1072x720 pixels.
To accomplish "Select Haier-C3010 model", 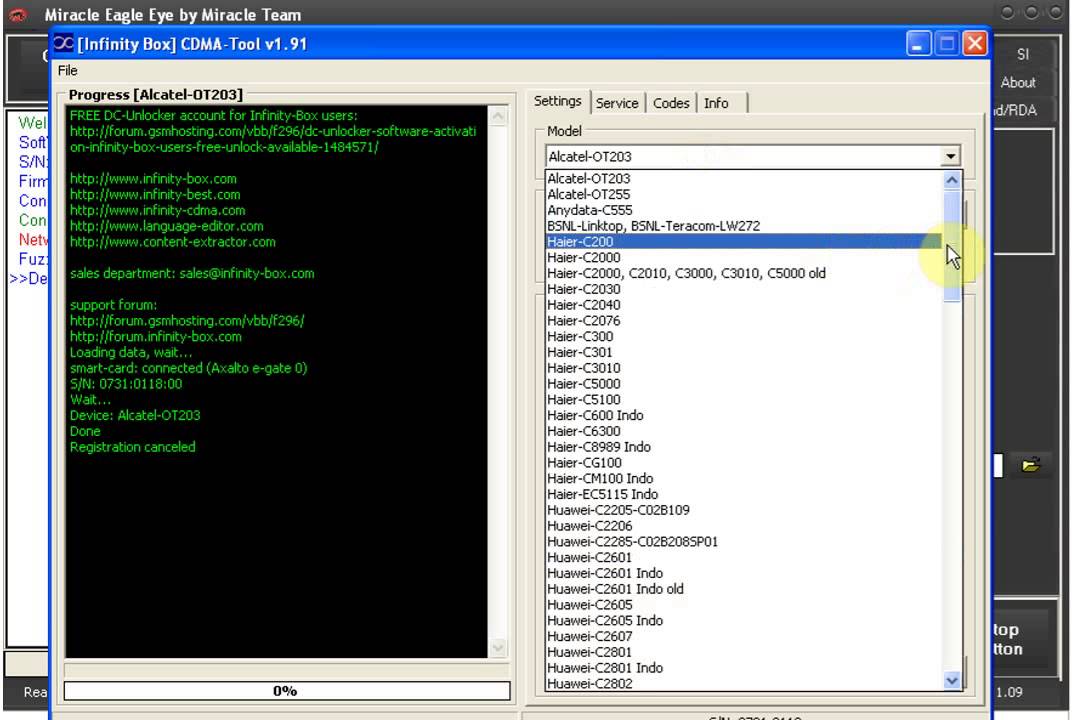I will click(x=743, y=368).
